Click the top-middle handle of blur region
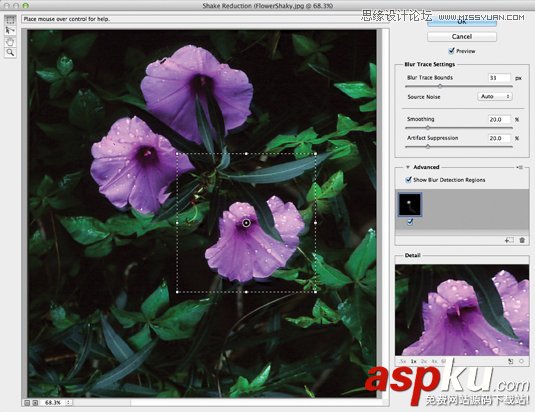535x412 pixels. 246,153
